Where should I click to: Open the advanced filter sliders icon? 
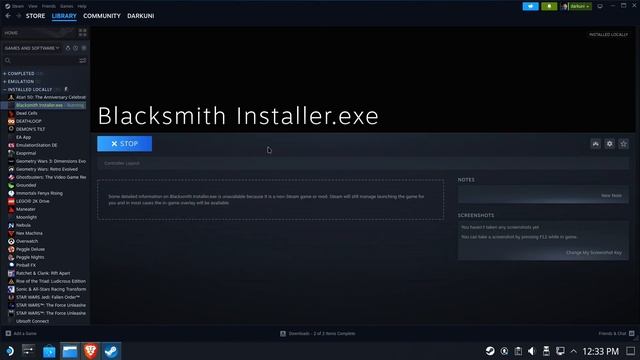[82, 60]
